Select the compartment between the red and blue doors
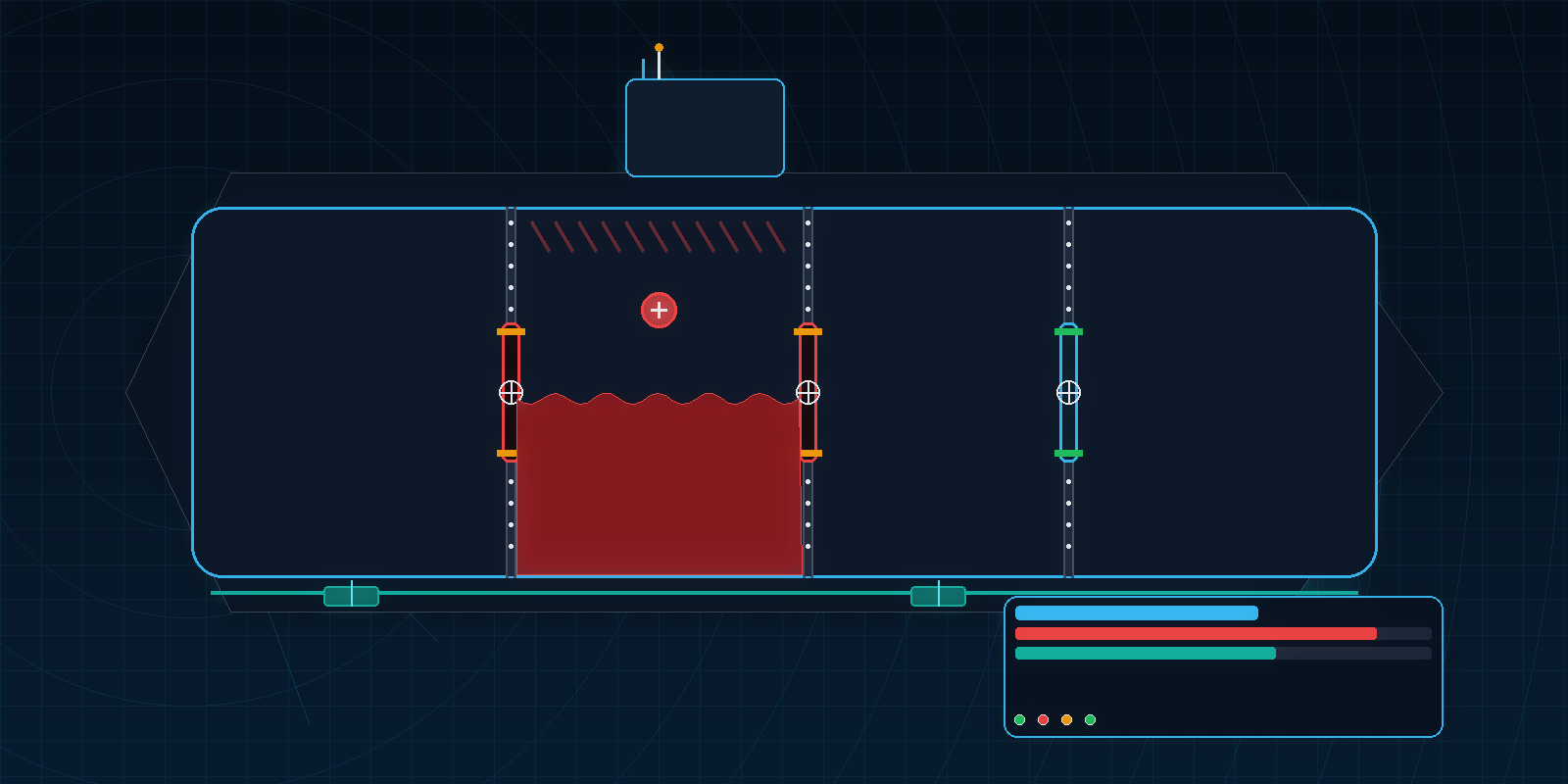This screenshot has height=784, width=1568. tap(938, 392)
